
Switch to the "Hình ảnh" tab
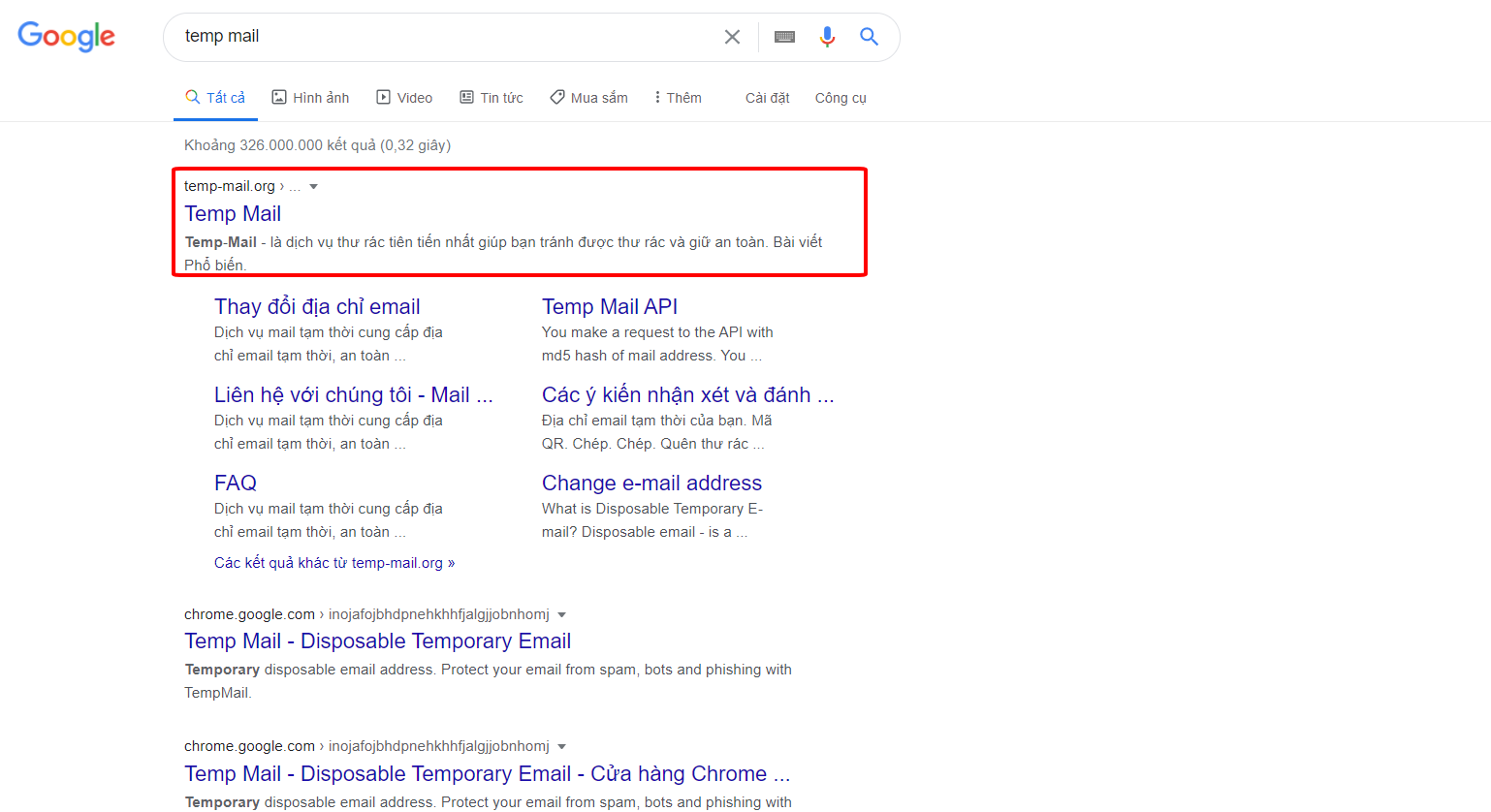(x=310, y=98)
